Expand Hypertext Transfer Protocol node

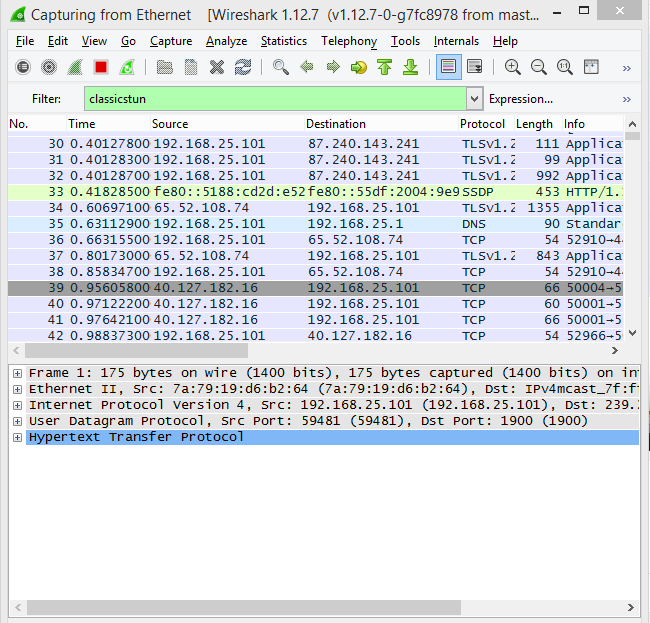click(17, 437)
